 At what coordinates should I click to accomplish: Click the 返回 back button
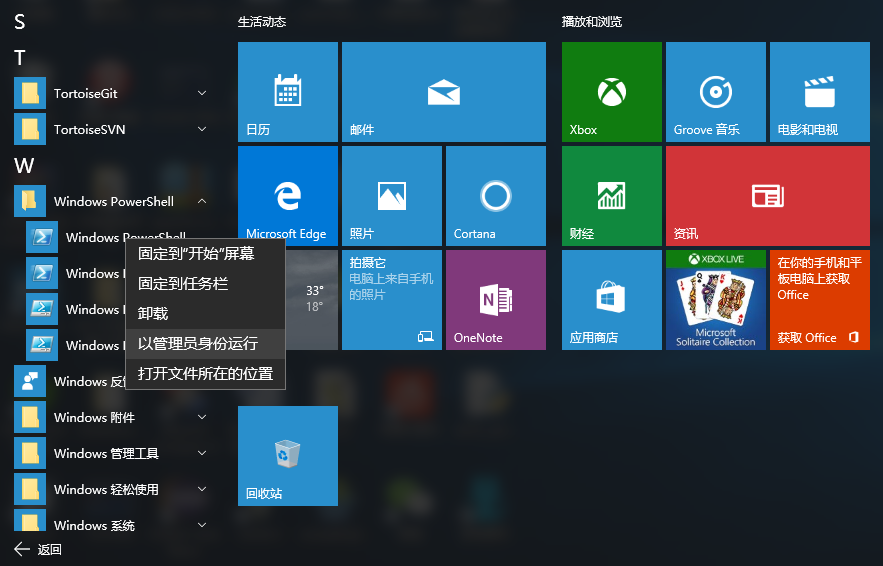(x=38, y=549)
